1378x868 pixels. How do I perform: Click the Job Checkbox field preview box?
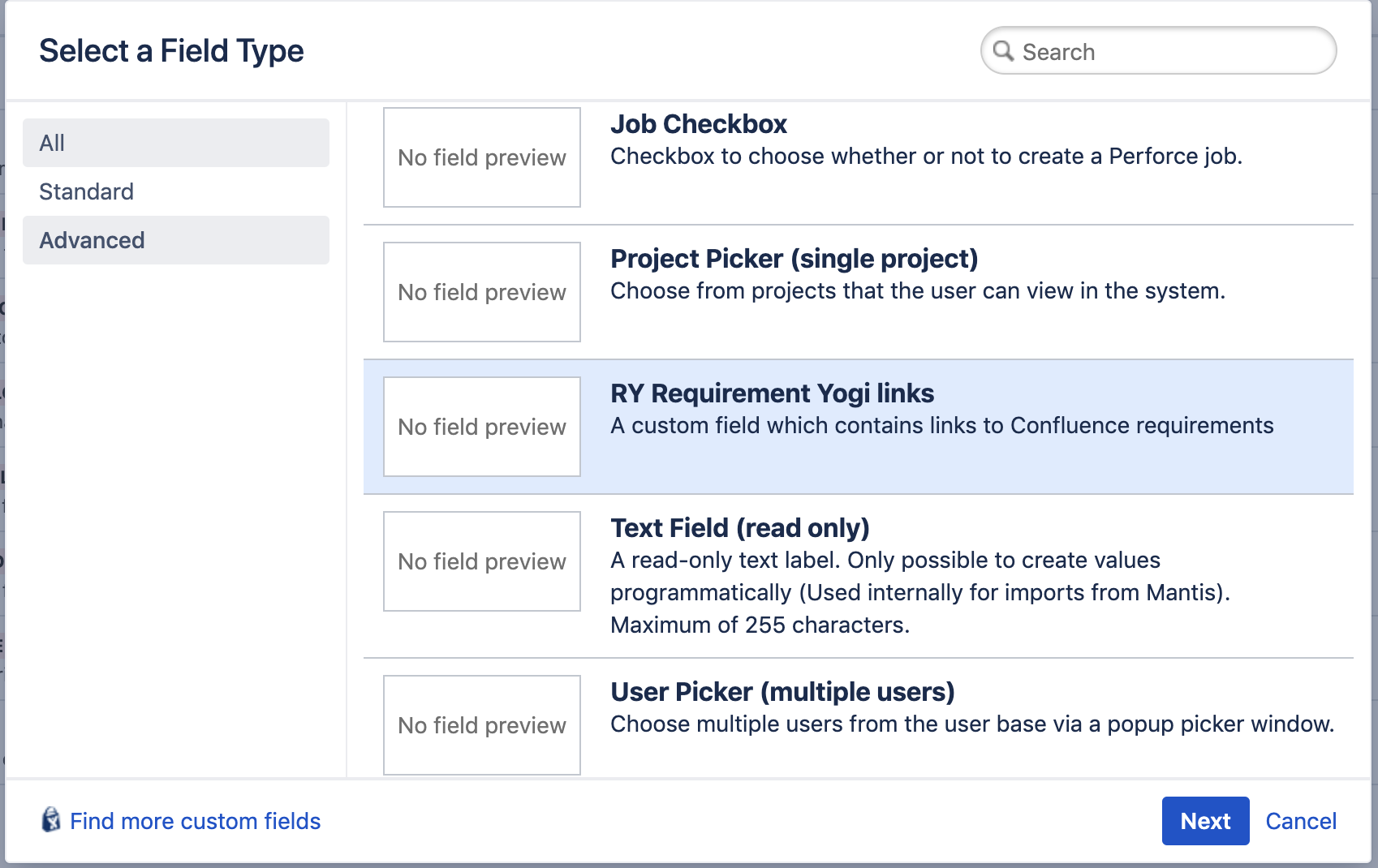pos(481,157)
